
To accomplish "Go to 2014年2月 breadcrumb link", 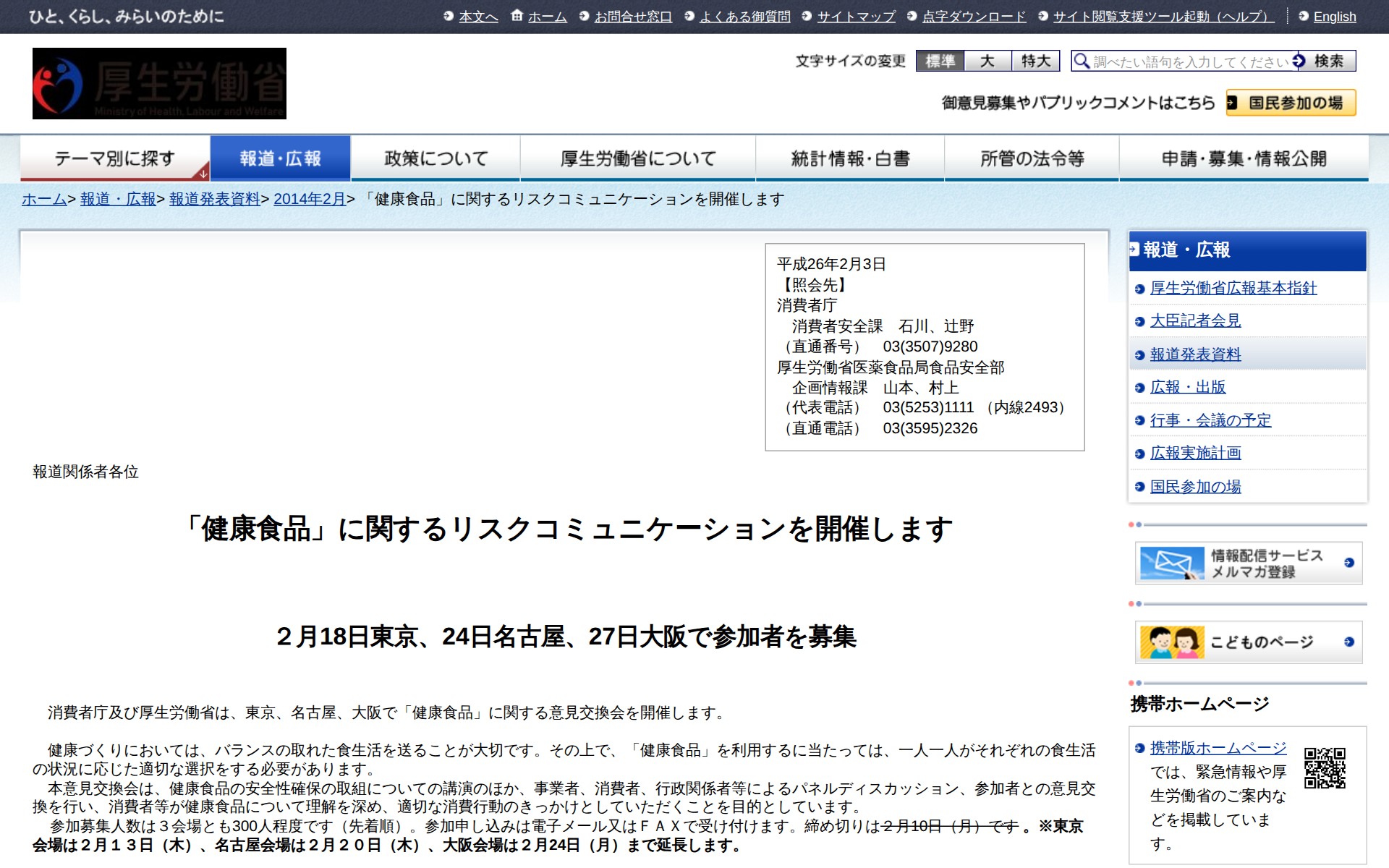I will coord(310,199).
